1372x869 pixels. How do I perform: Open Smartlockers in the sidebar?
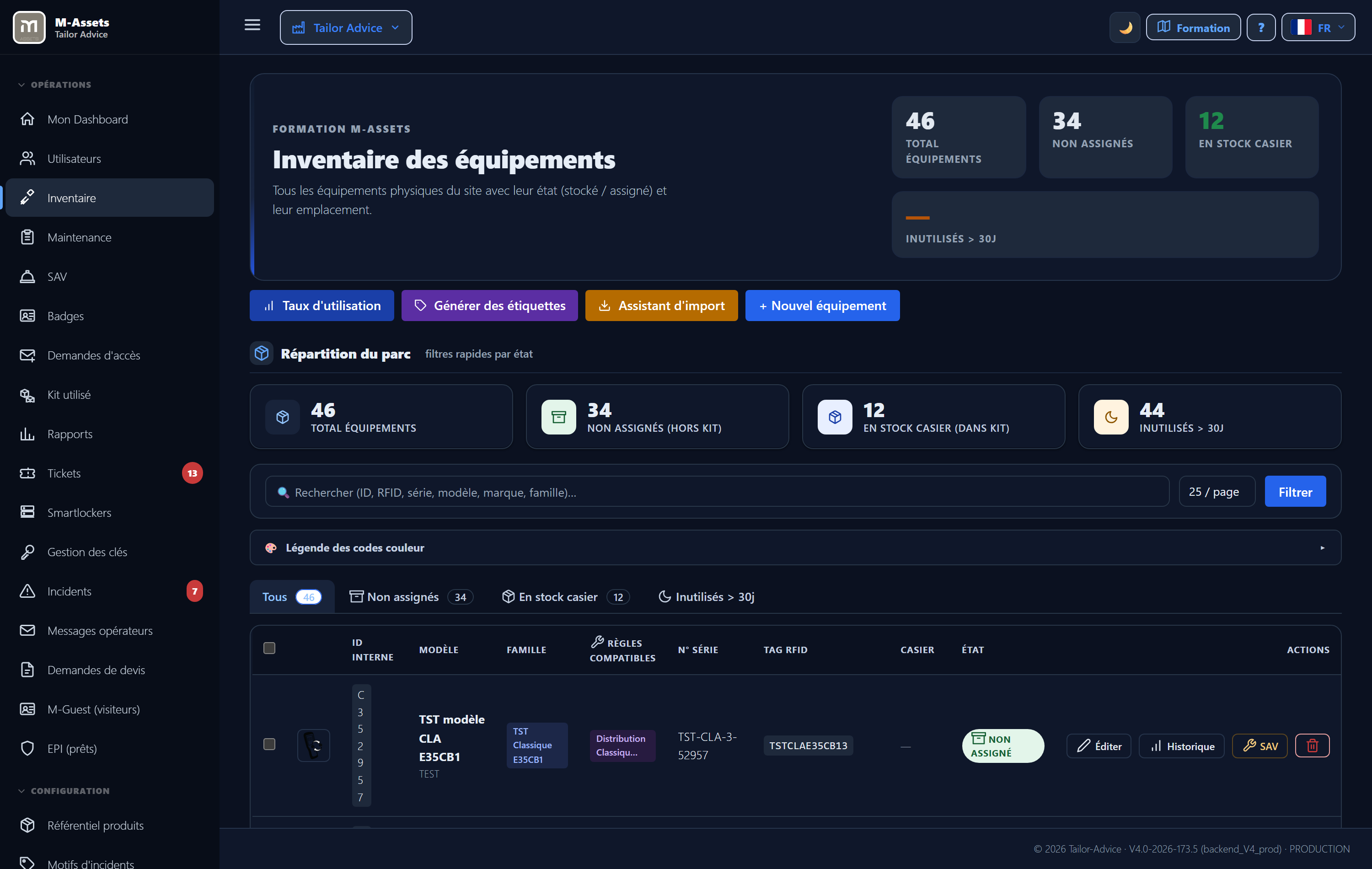109,512
